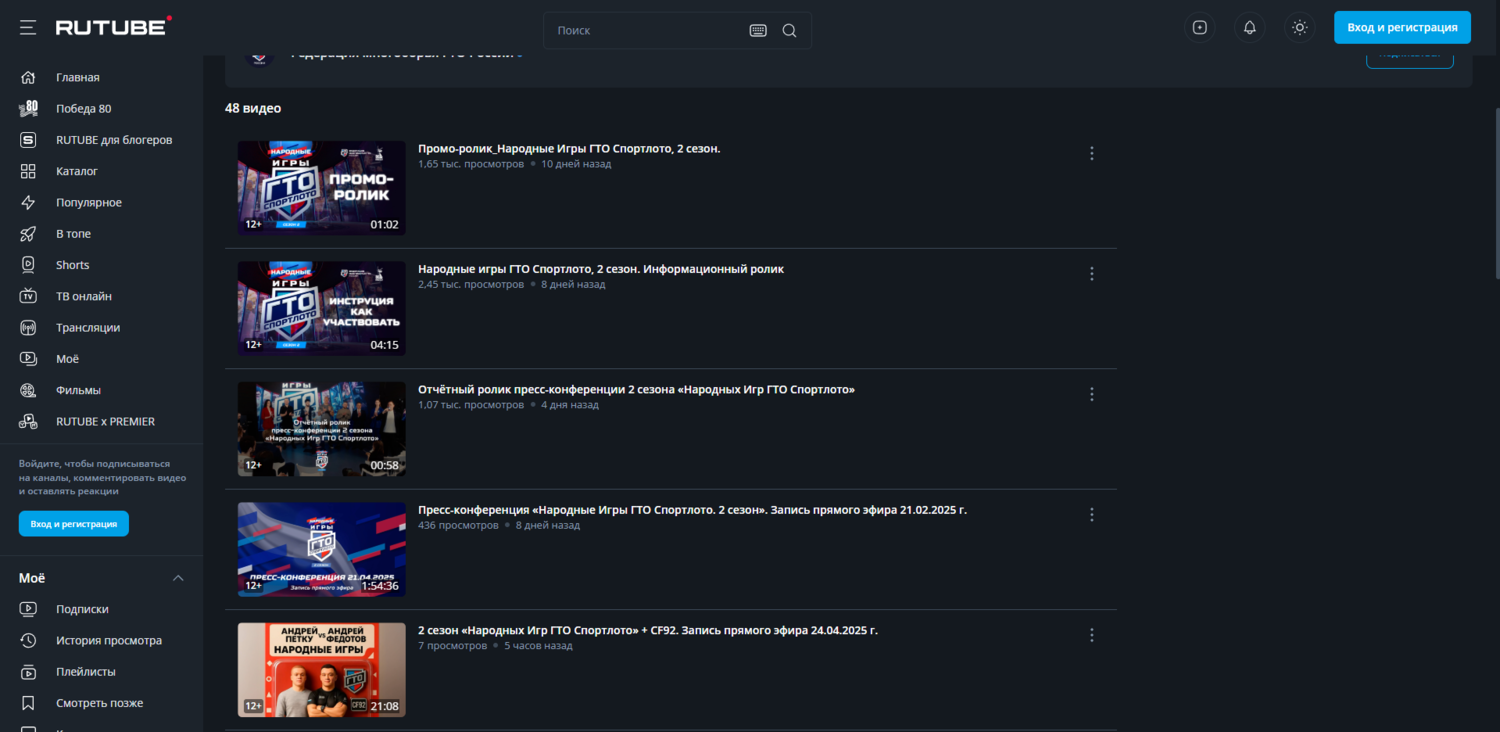
Task: Click the Каталог grid icon
Action: 28,171
